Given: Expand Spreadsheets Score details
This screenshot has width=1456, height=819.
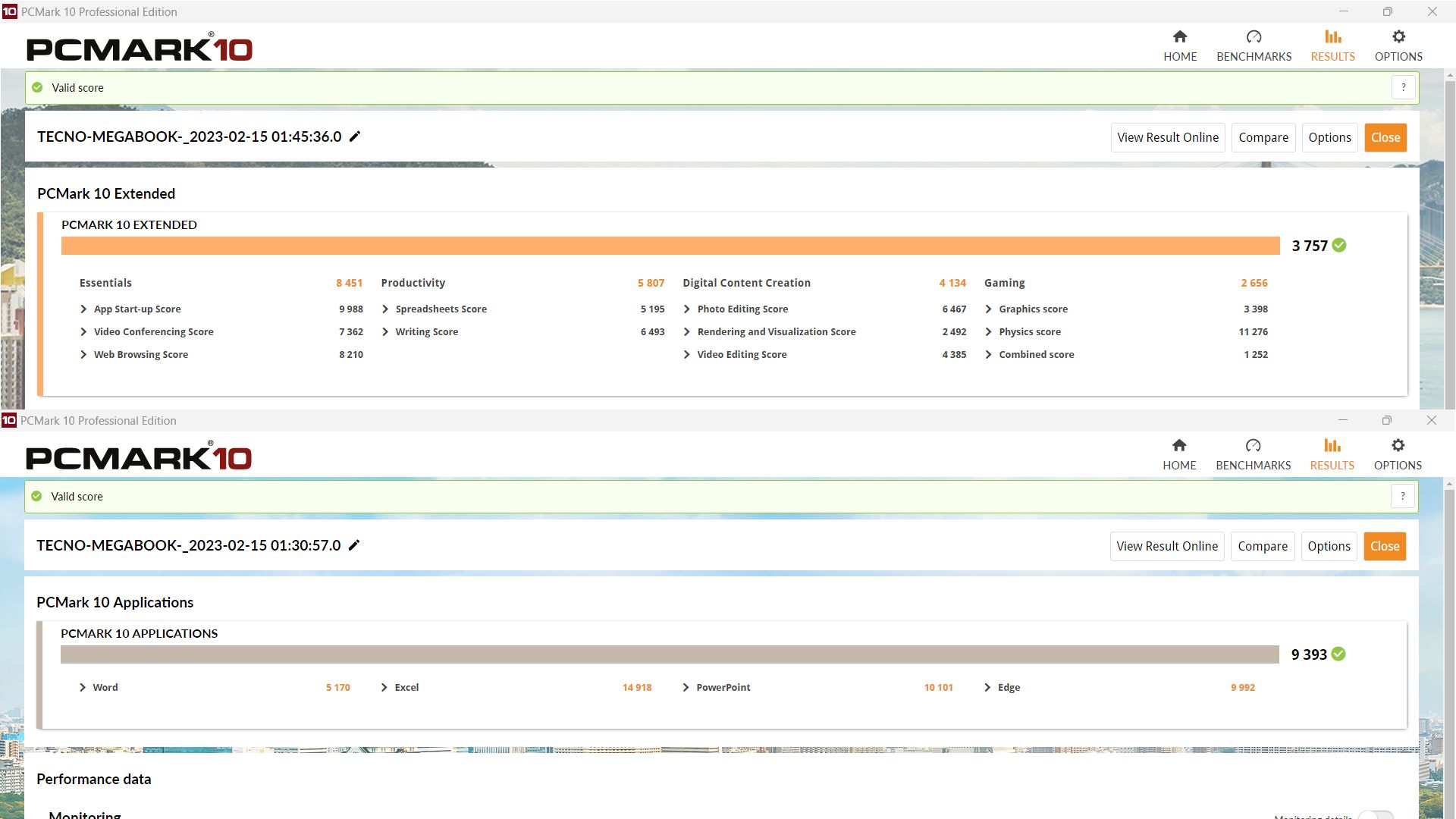Looking at the screenshot, I should pyautogui.click(x=385, y=309).
